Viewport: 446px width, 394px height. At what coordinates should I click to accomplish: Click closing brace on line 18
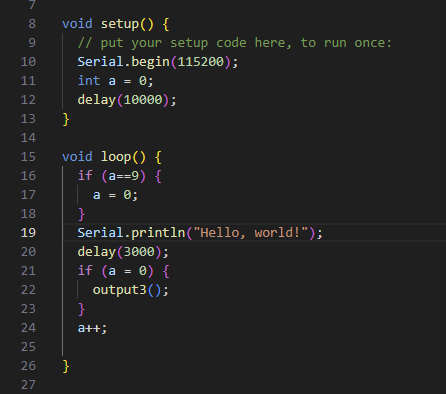81,214
